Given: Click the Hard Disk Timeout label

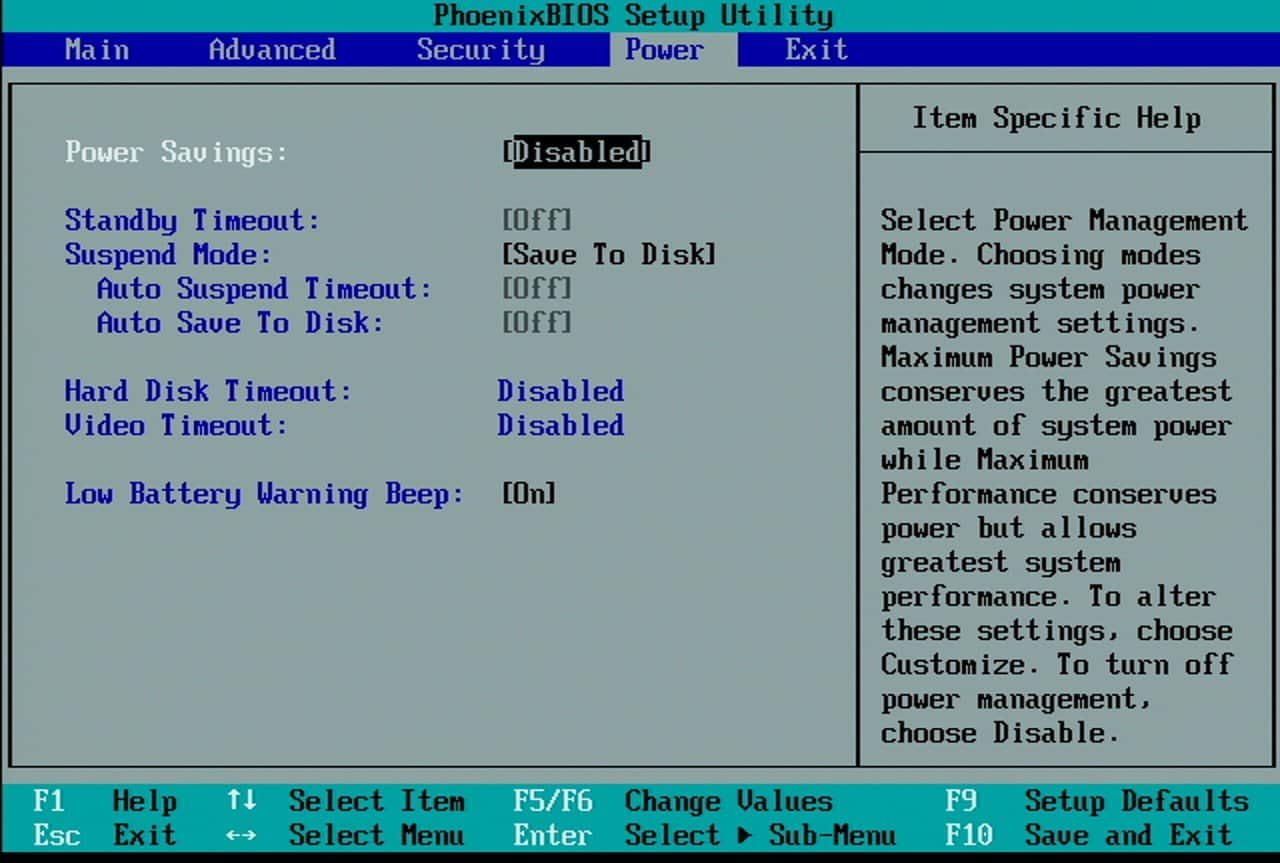Looking at the screenshot, I should click(208, 391).
